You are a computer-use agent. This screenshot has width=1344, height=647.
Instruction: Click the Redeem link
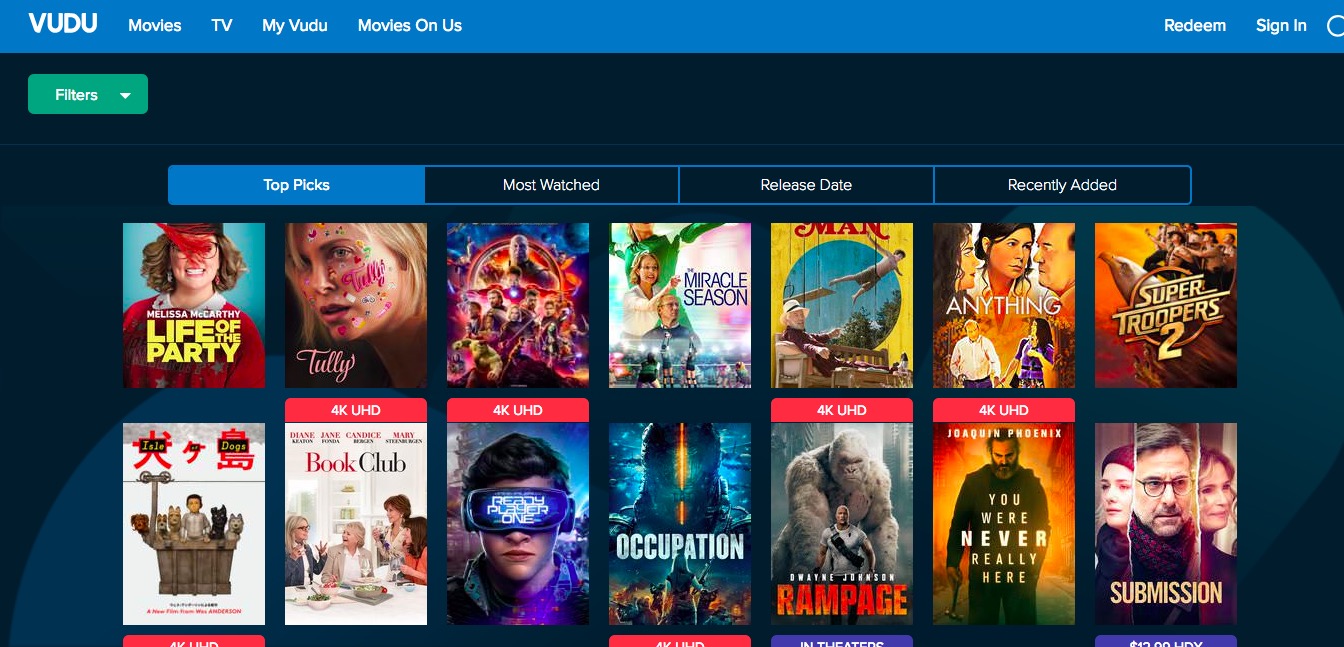[1195, 26]
